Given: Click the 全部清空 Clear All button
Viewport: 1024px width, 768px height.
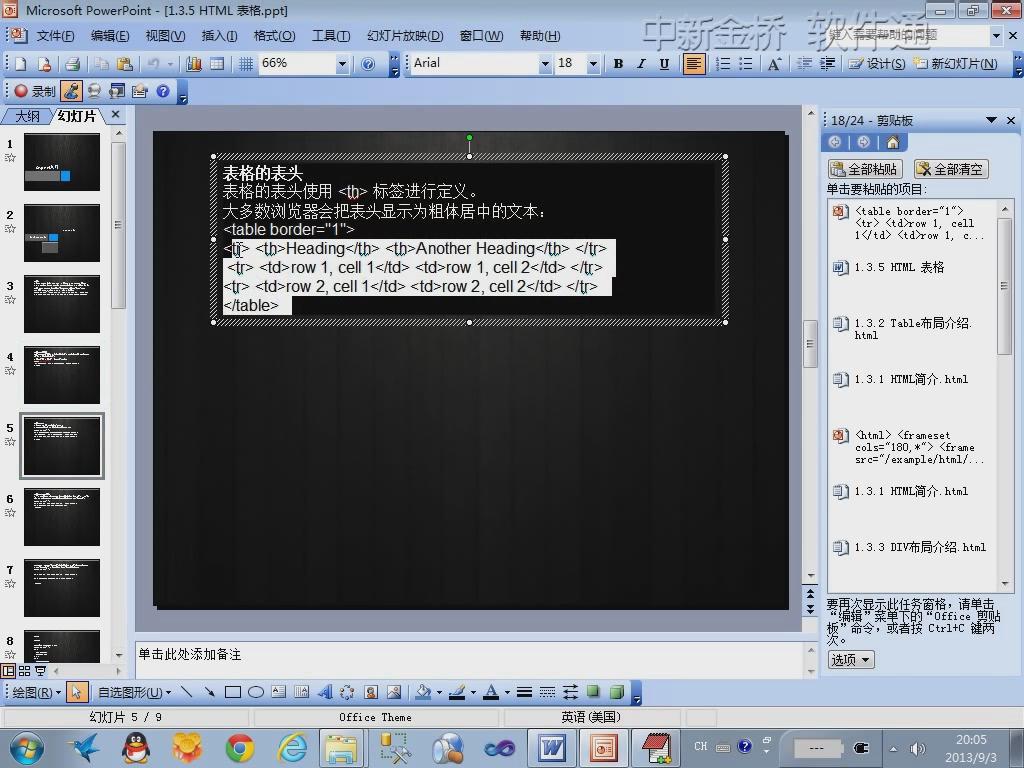Looking at the screenshot, I should [x=951, y=169].
